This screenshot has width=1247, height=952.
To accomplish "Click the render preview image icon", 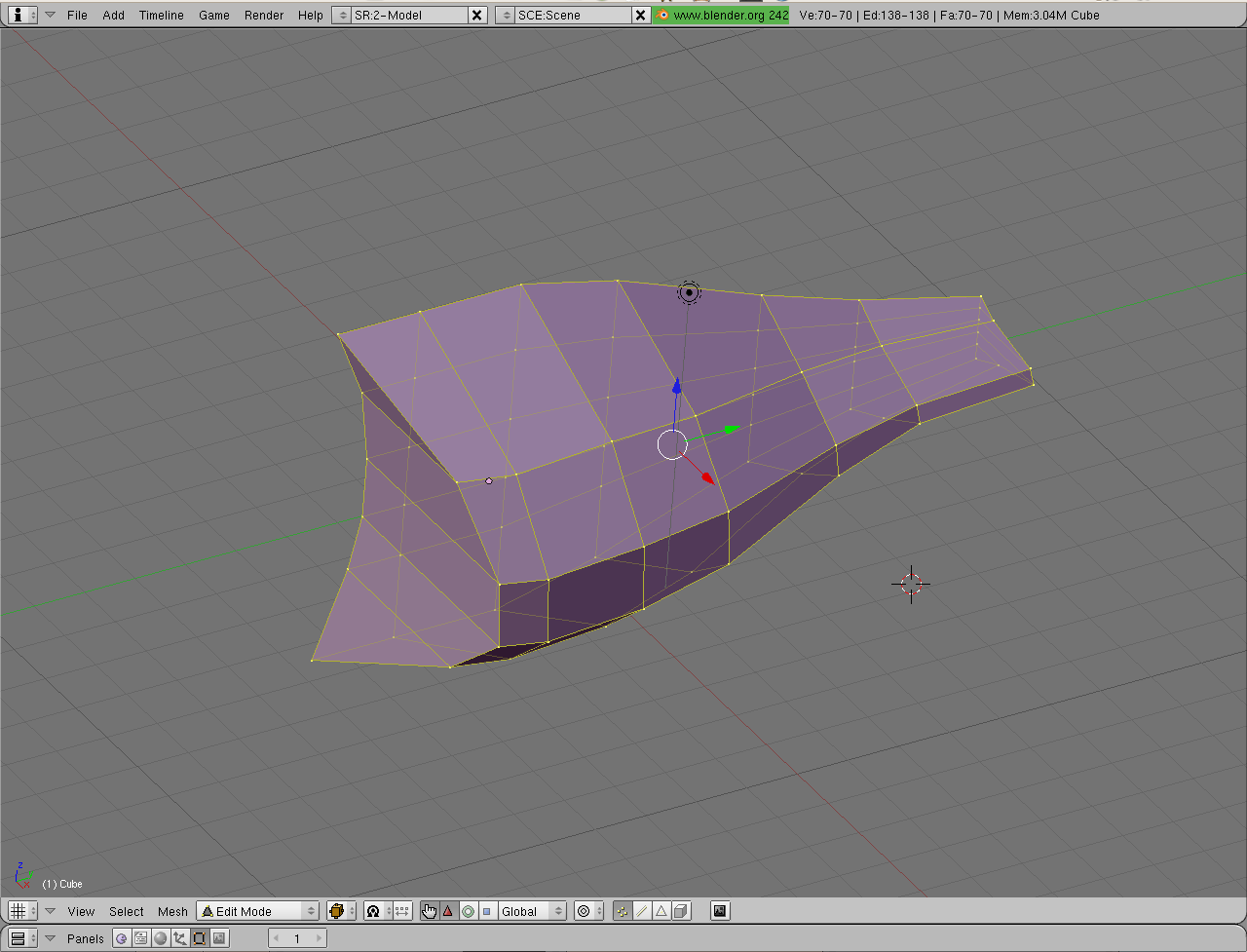I will 720,911.
